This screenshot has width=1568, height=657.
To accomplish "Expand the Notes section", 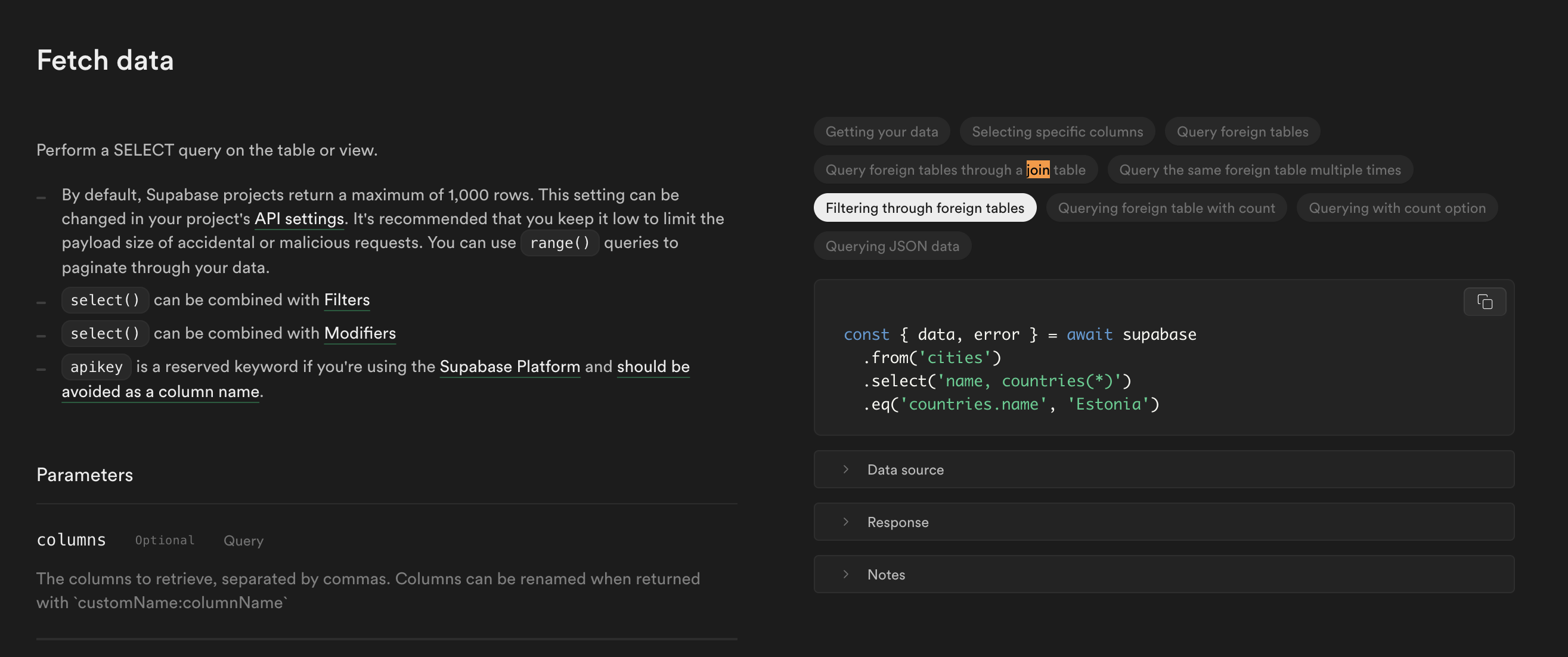I will click(x=886, y=574).
